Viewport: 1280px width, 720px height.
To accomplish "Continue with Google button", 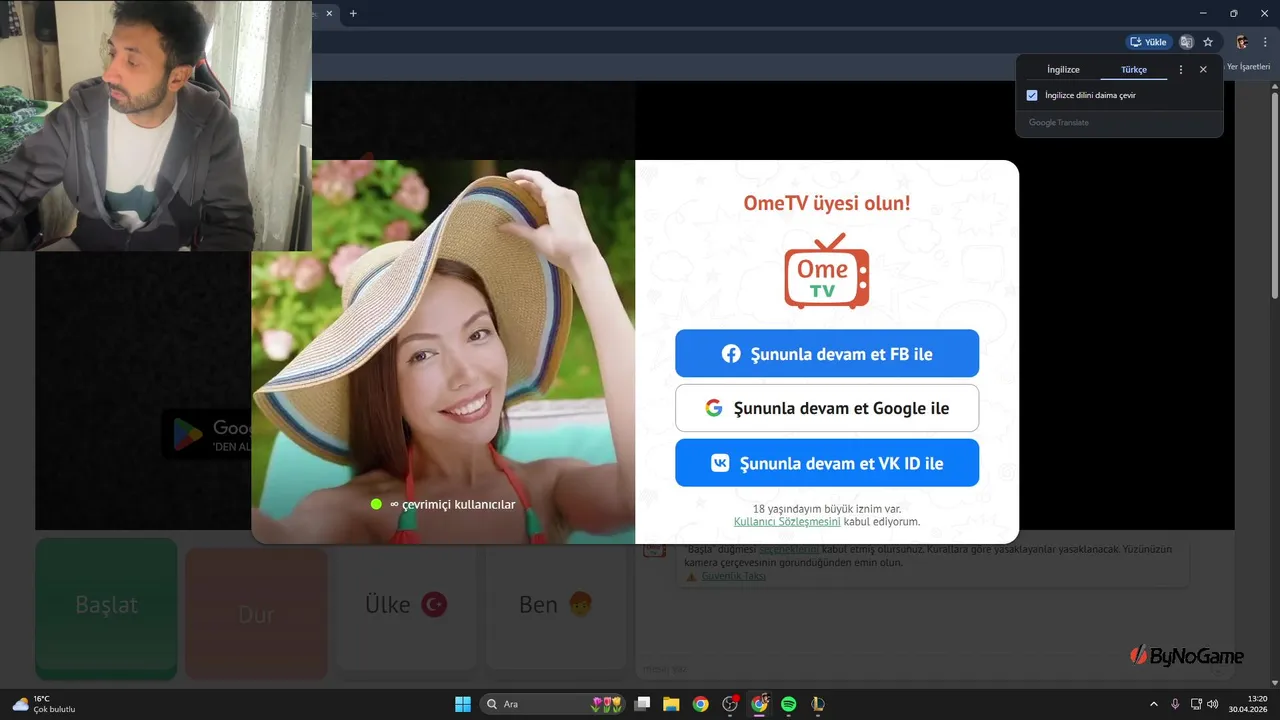I will 827,408.
